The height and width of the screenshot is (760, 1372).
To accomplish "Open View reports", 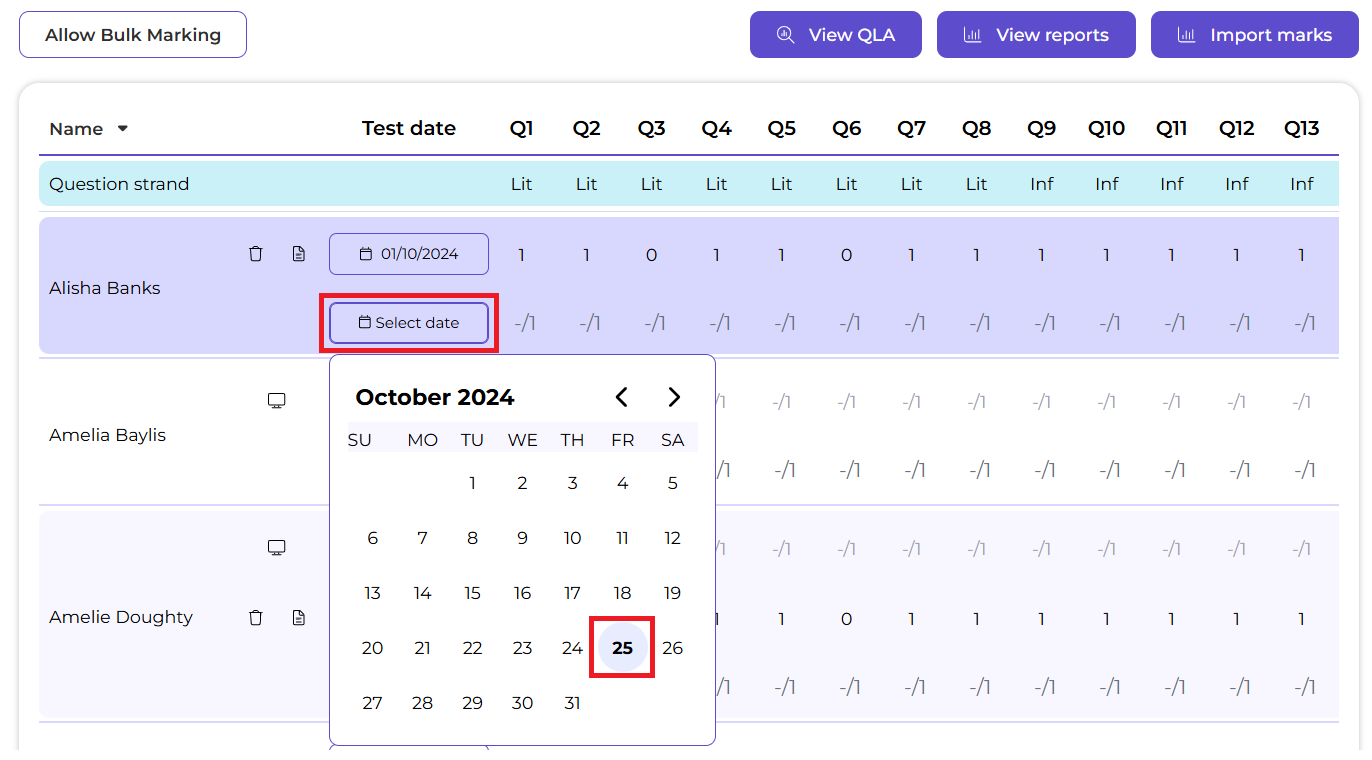I will click(x=1036, y=34).
